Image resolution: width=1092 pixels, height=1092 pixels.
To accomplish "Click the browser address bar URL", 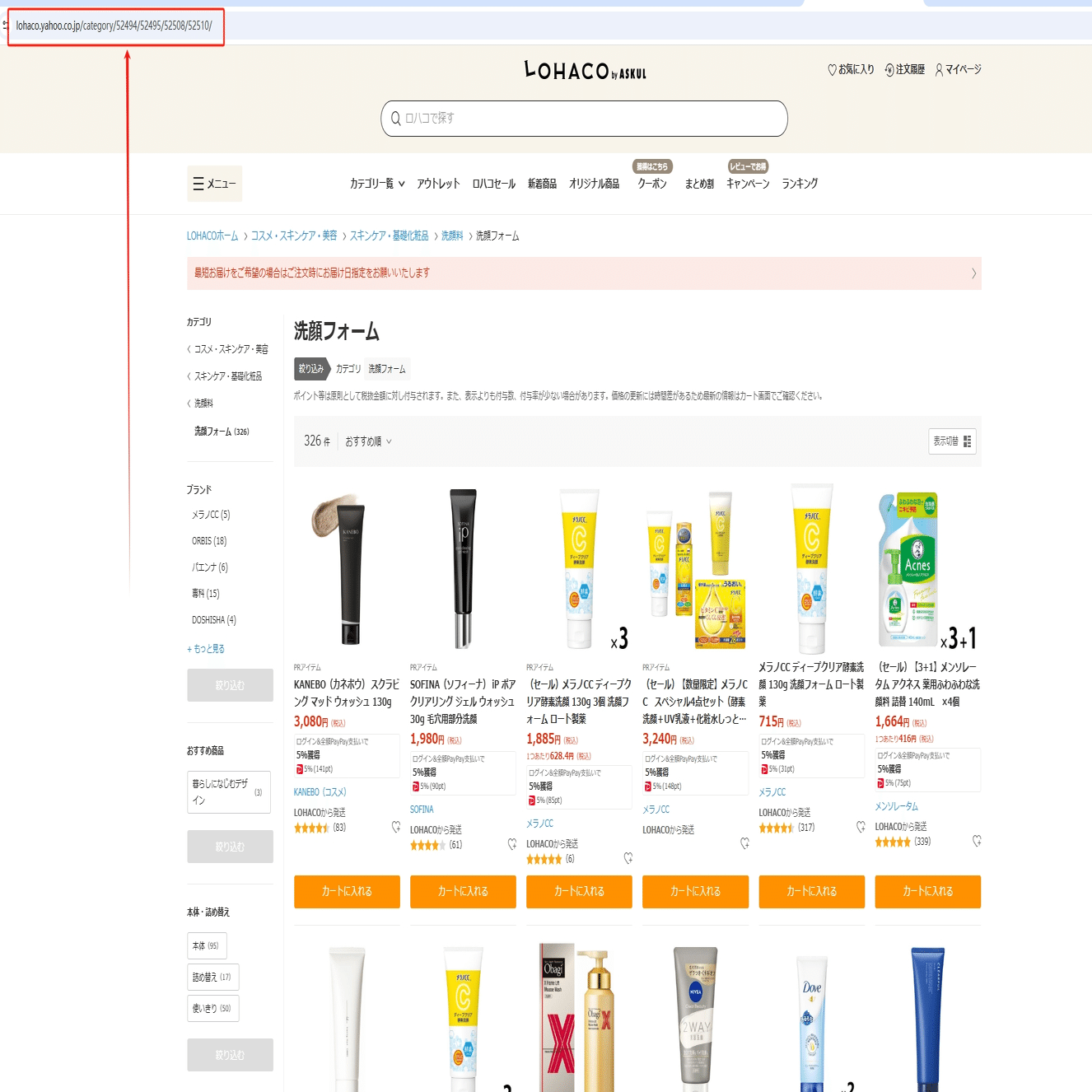I will [114, 26].
